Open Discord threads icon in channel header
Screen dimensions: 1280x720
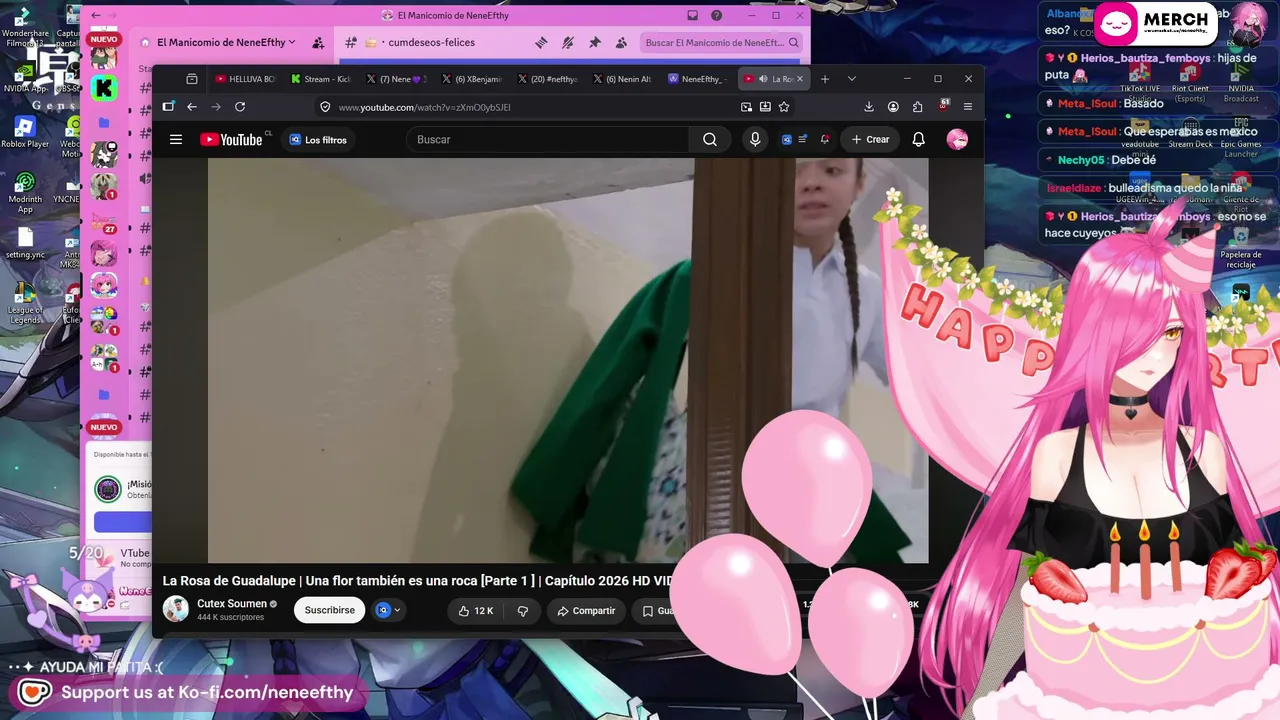pos(541,43)
